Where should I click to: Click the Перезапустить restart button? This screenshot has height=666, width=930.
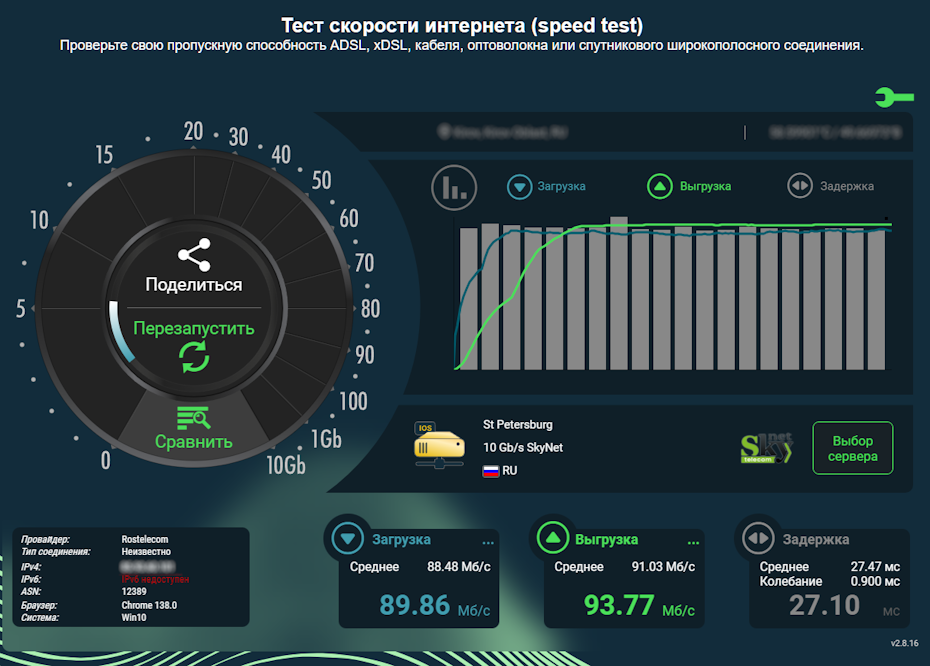tap(196, 326)
